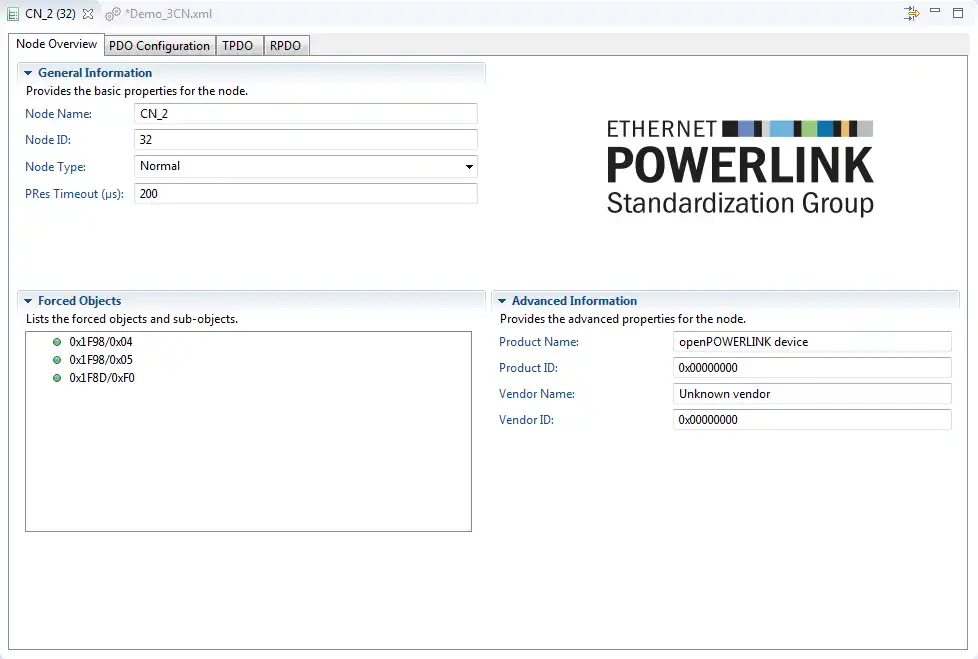
Task: Switch to the TPDO tab
Action: click(x=238, y=46)
